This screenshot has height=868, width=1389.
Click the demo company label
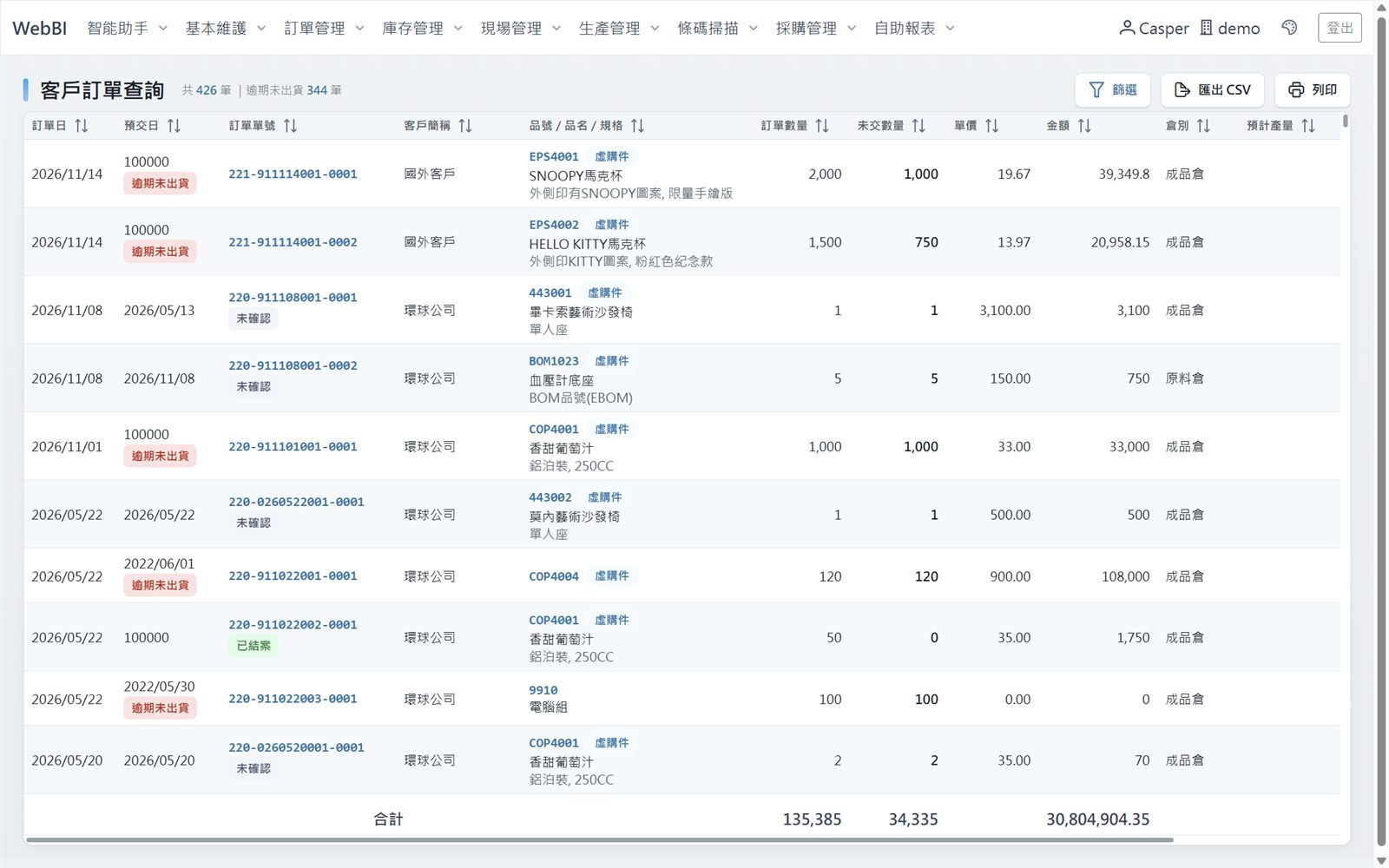[1230, 28]
